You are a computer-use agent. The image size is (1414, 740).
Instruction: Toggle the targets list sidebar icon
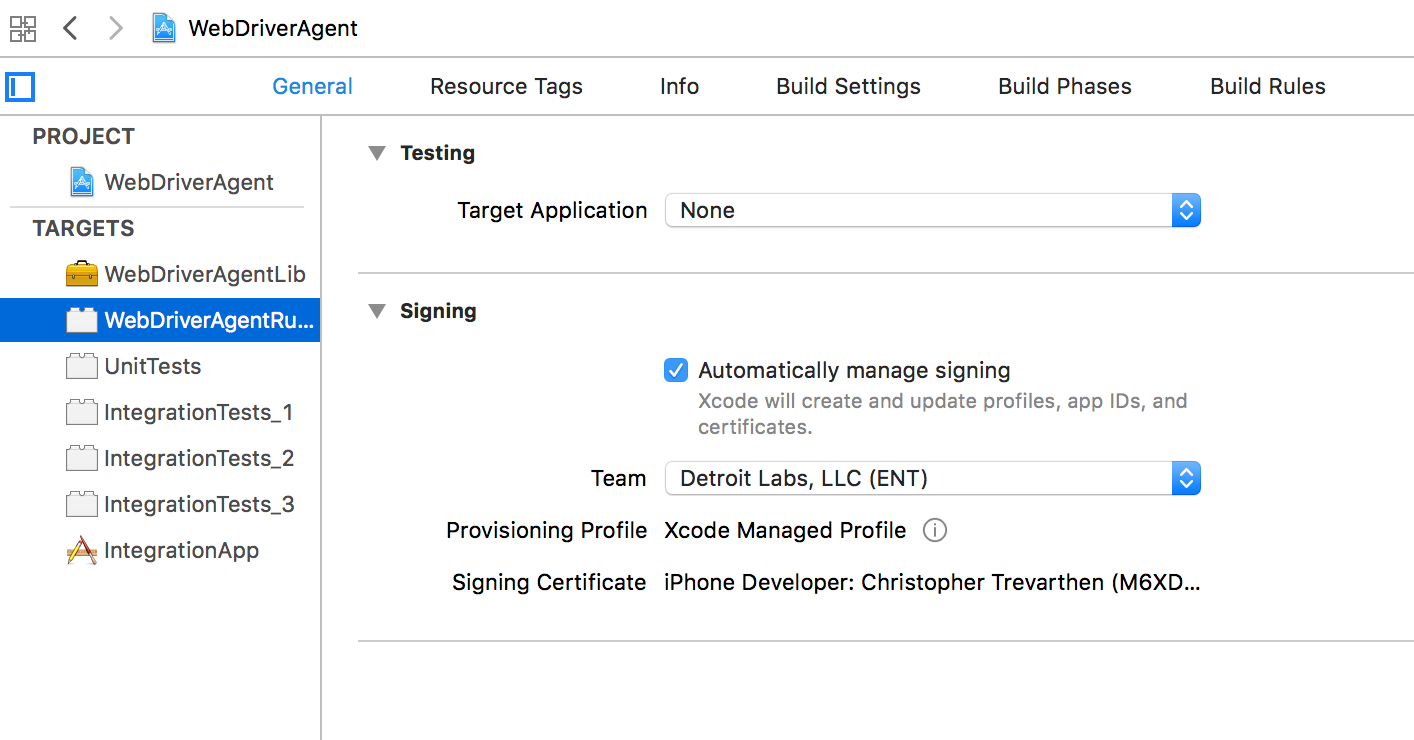20,87
